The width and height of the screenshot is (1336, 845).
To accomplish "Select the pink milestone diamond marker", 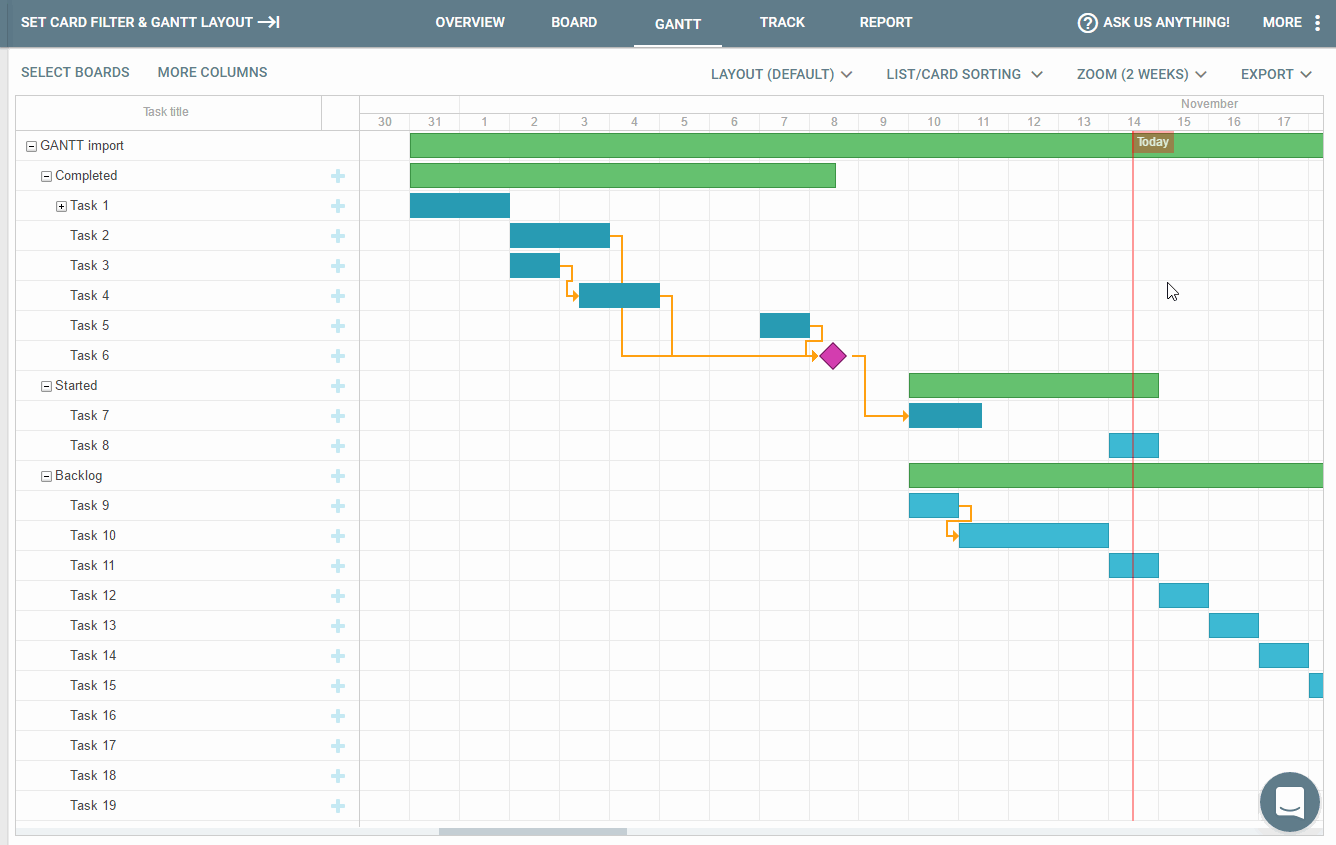I will (x=832, y=356).
